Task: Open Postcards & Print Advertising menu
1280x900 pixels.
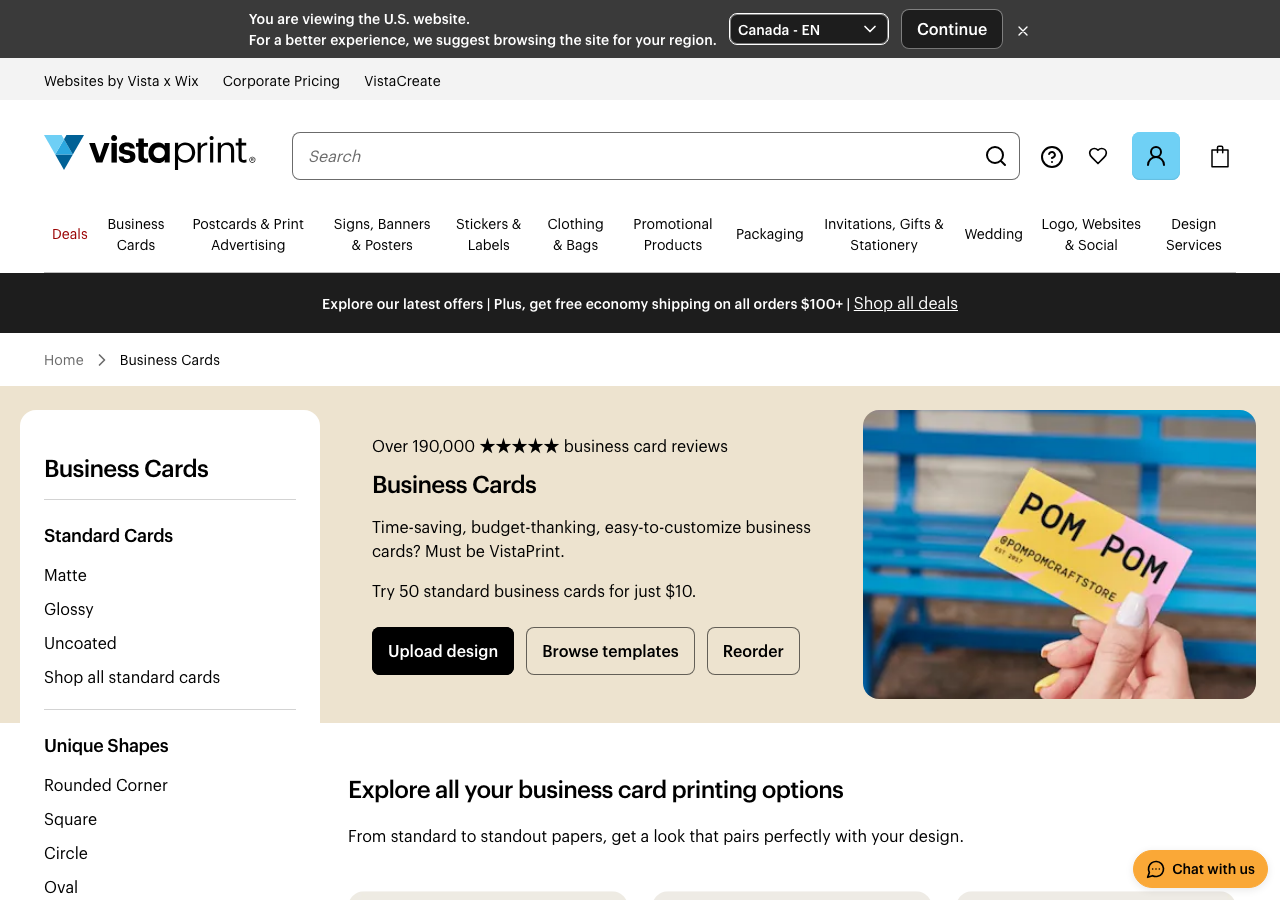Action: tap(248, 234)
